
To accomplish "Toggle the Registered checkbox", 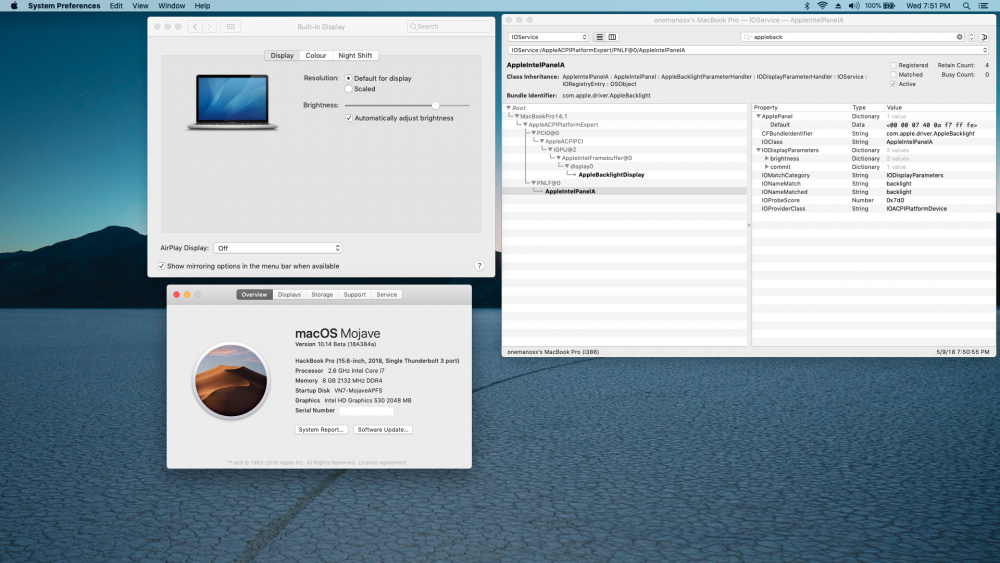I will tap(893, 65).
